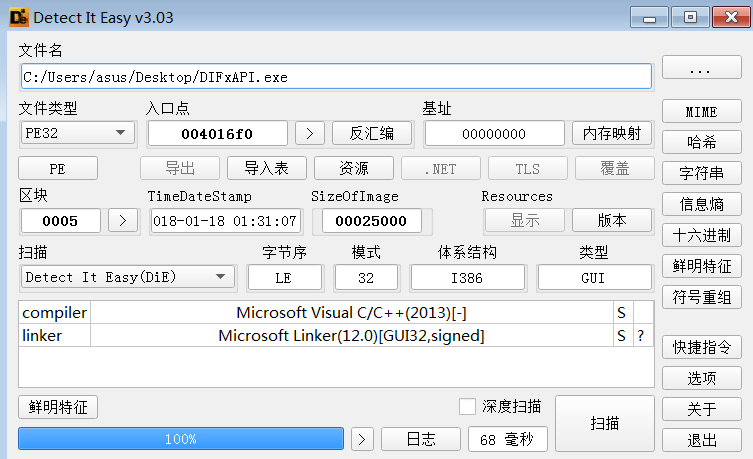Click the 覆盖 overlay button
Screen dimensions: 753x459
click(x=615, y=169)
